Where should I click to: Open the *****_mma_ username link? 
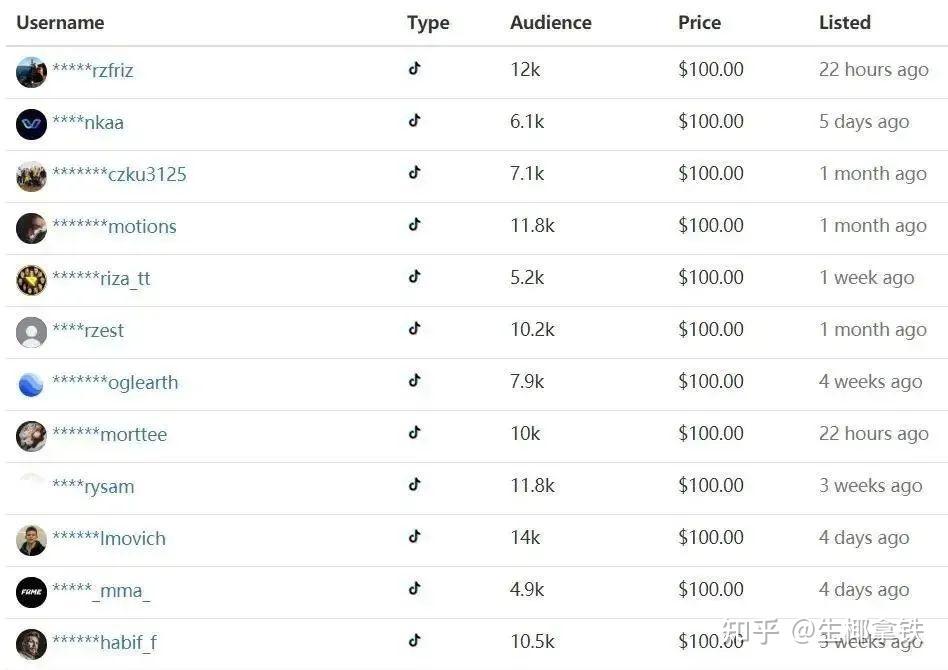(101, 590)
